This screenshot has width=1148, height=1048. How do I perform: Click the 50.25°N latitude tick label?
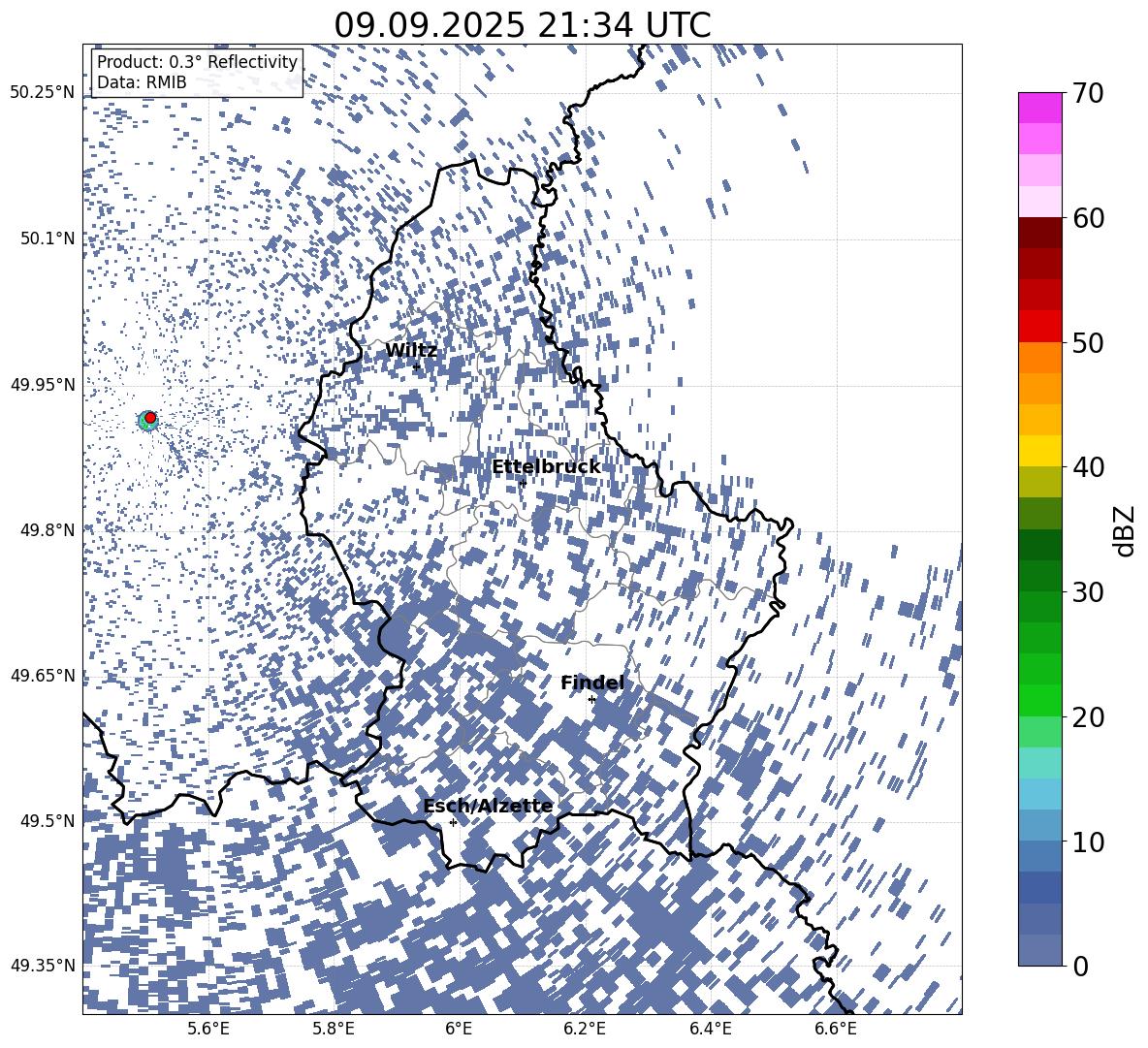[43, 93]
